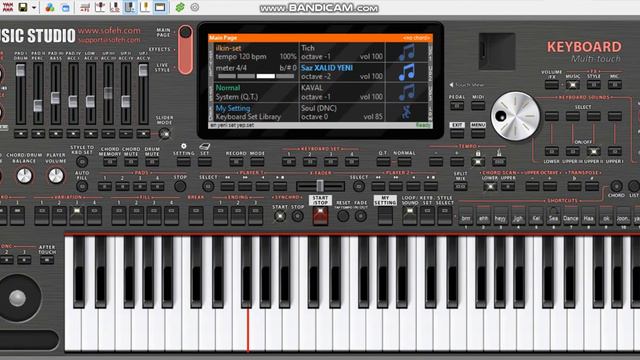Click the STYLE TO KBD SET button

click(x=82, y=162)
